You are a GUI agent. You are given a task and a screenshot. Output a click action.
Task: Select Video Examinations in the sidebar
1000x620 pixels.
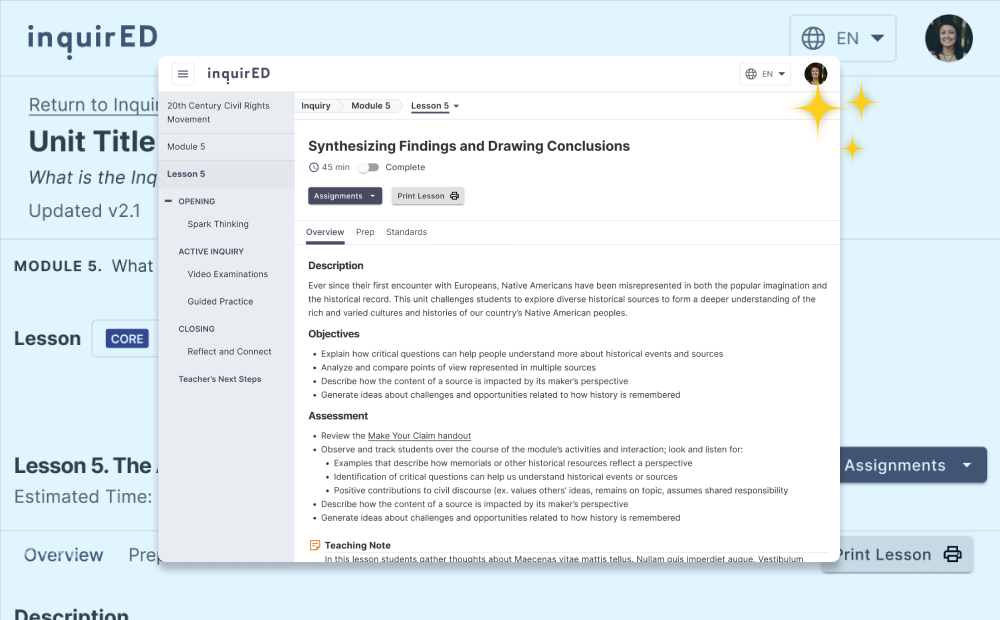[x=227, y=274]
